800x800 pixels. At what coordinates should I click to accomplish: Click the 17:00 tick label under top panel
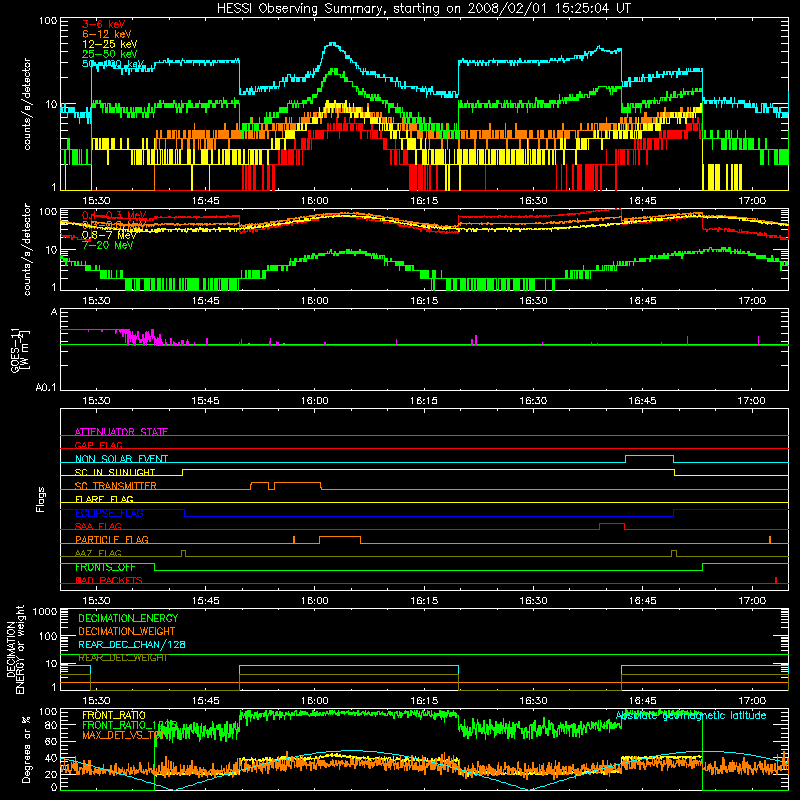coord(752,201)
